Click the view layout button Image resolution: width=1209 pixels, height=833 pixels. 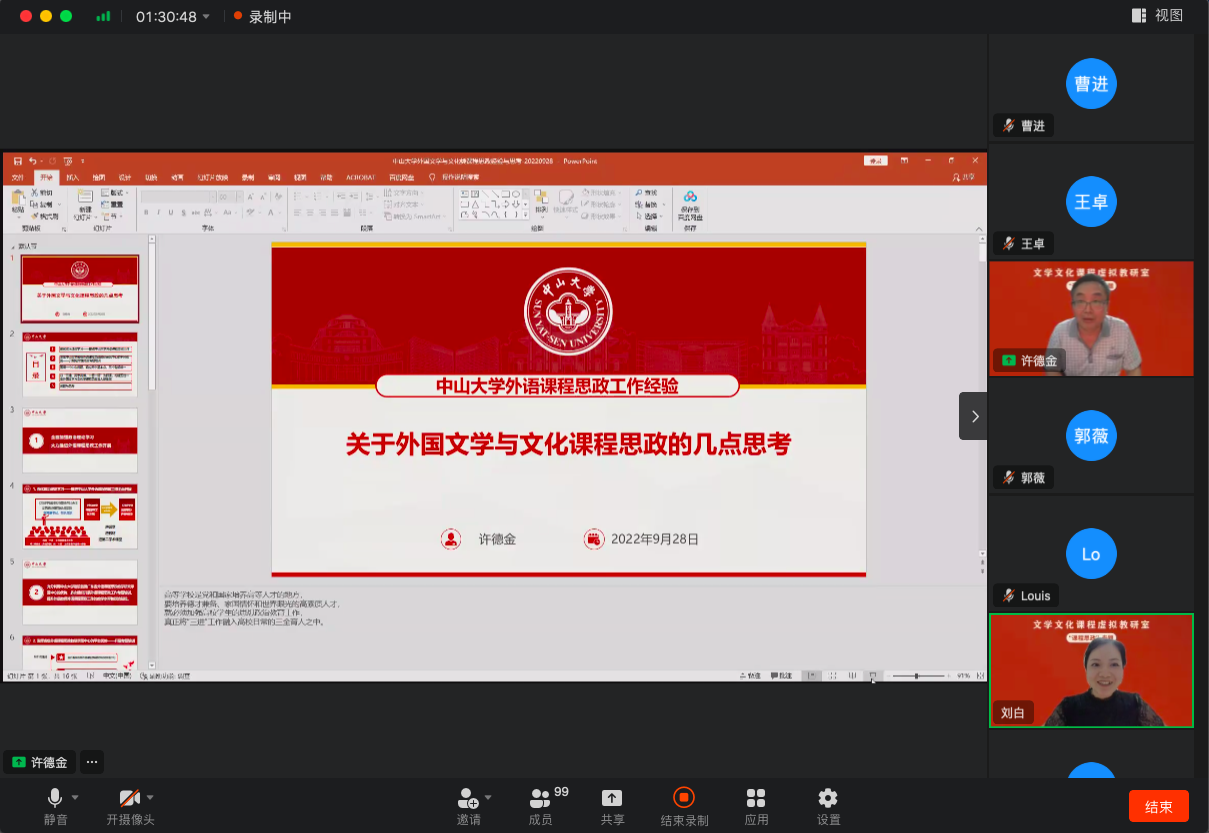click(x=1157, y=16)
